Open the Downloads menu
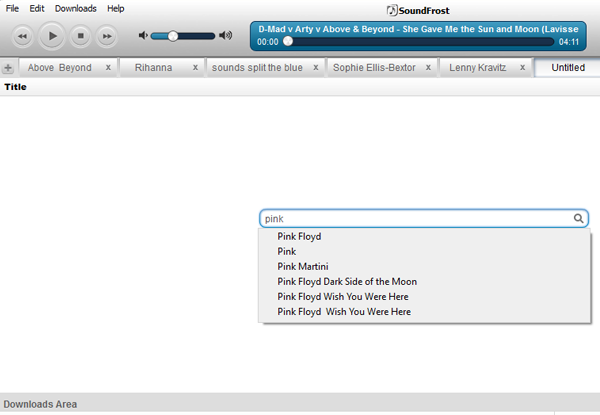This screenshot has width=600, height=415. tap(75, 8)
